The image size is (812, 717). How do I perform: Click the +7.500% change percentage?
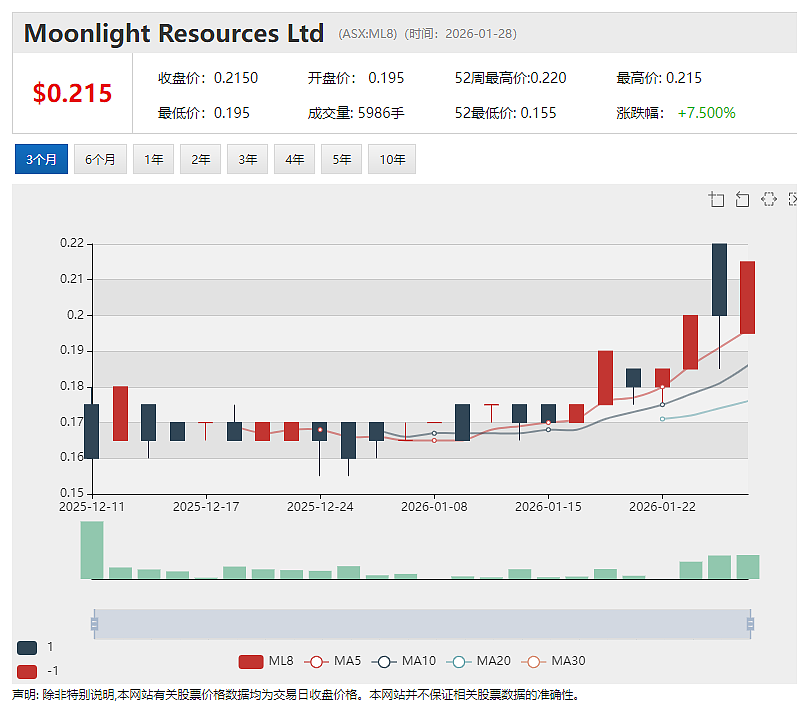[706, 113]
